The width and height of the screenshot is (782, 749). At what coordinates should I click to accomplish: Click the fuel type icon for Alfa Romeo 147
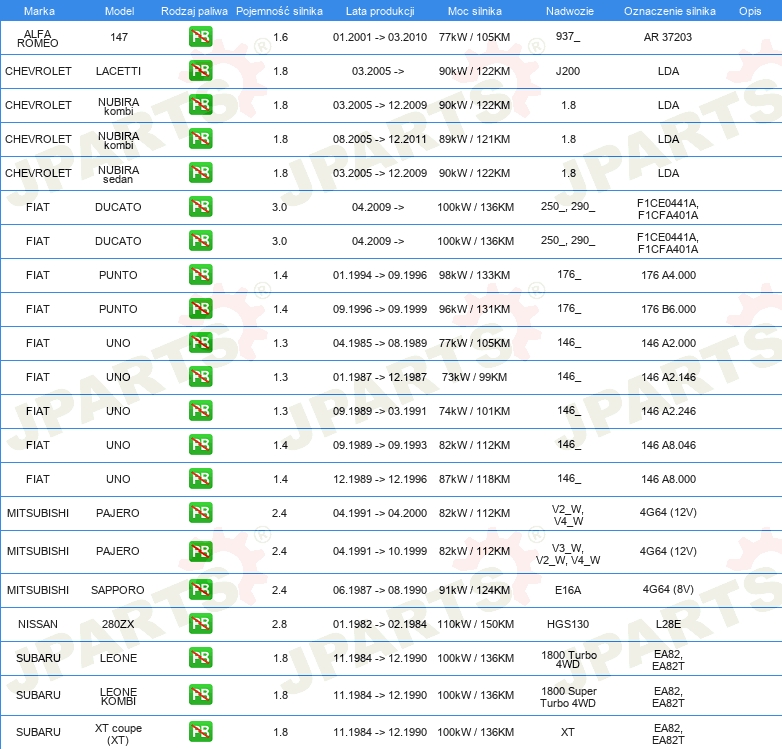(x=200, y=37)
